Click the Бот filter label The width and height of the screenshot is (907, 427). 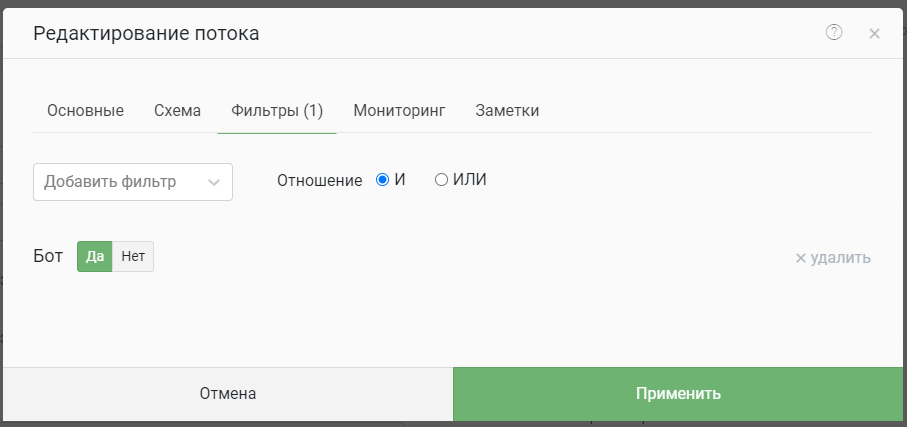[x=48, y=256]
